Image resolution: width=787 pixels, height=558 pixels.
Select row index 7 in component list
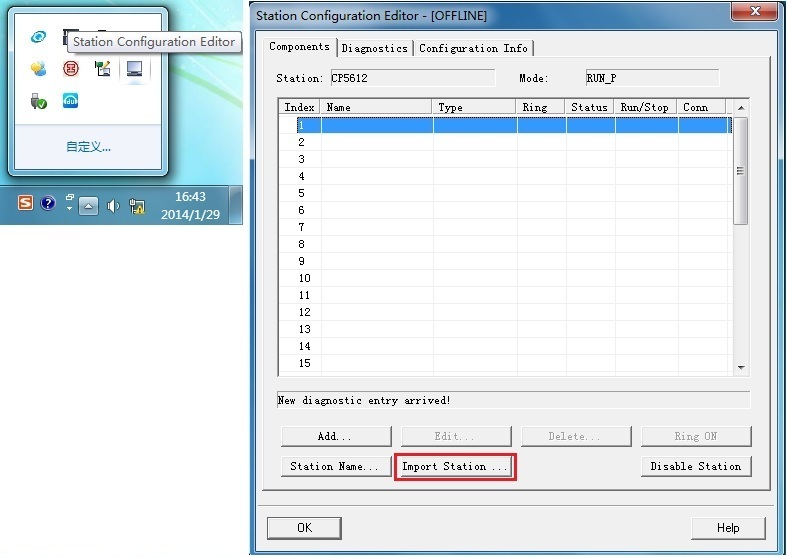[505, 227]
